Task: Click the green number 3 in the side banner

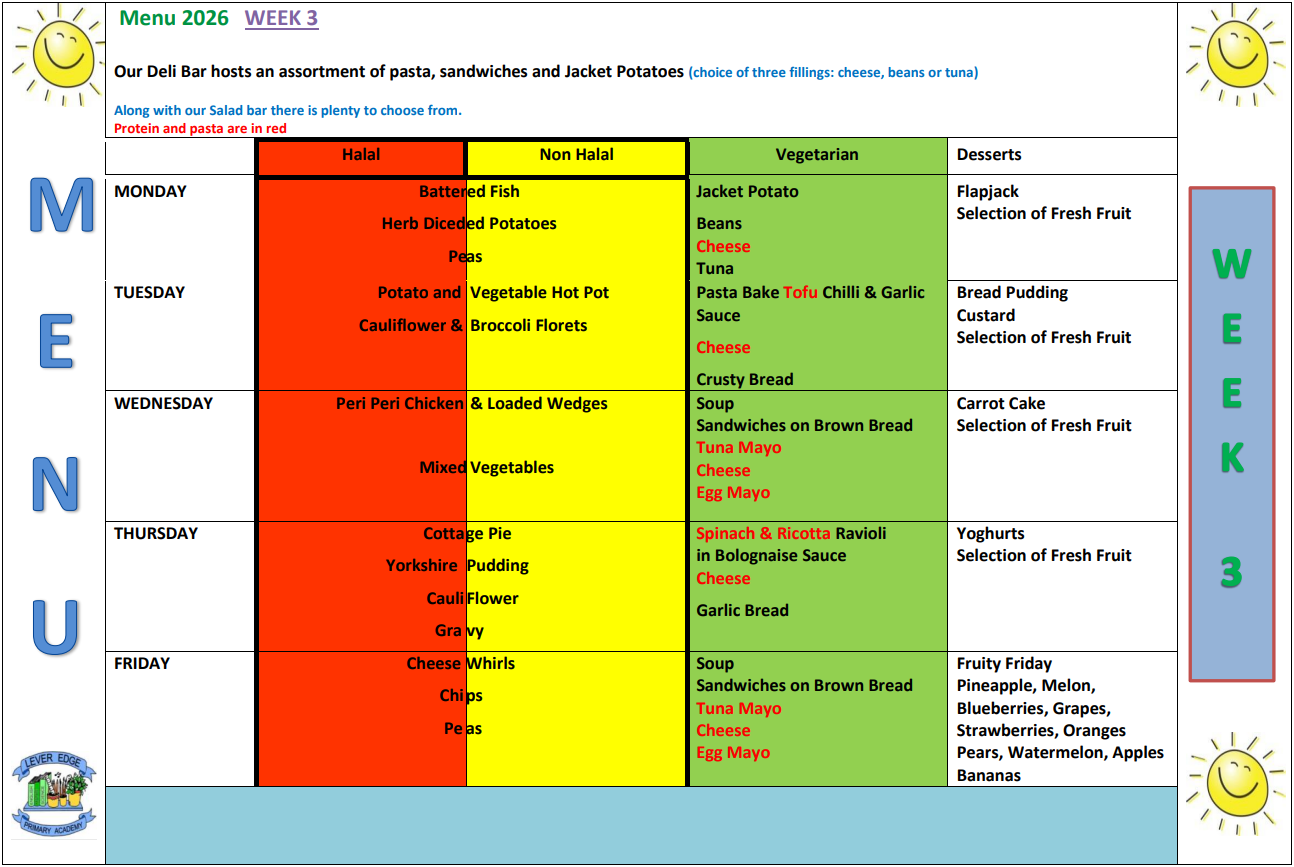Action: (x=1231, y=573)
